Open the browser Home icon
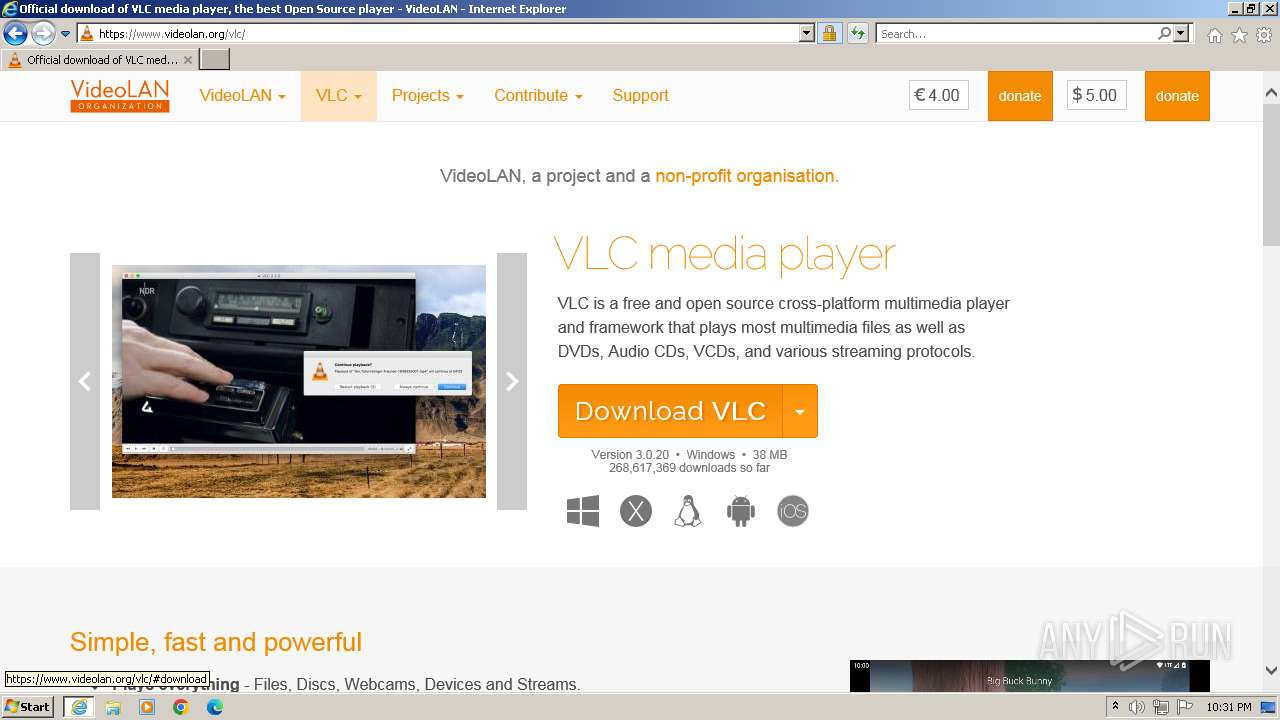 pyautogui.click(x=1214, y=35)
